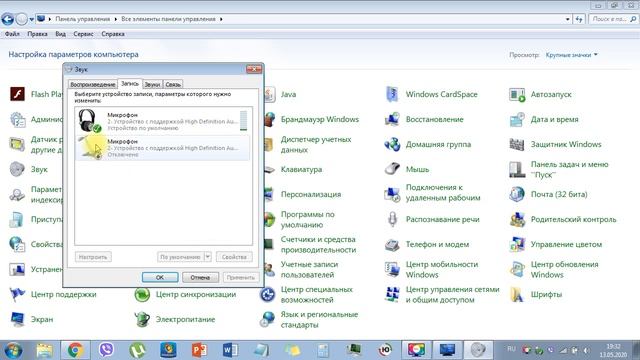Click Отмена in the Звук dialog

200,277
